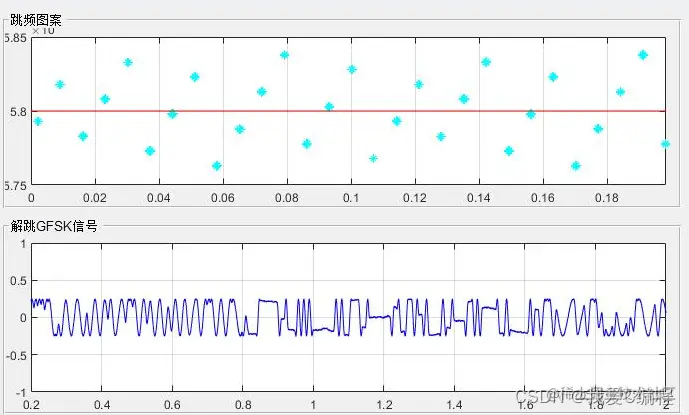Click the 解跳GFSK信号 panel title
Viewport: 689px width, 415px height.
(54, 226)
